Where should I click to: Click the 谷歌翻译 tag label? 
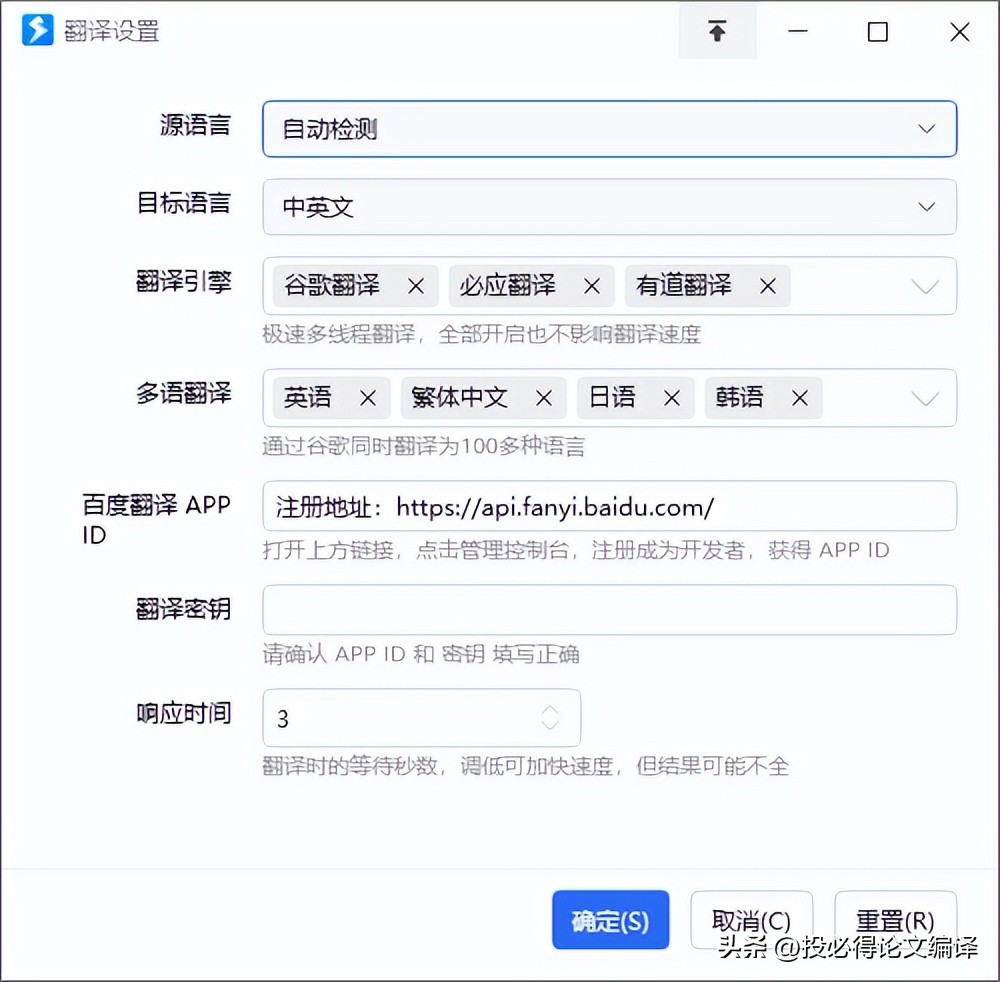[x=332, y=285]
